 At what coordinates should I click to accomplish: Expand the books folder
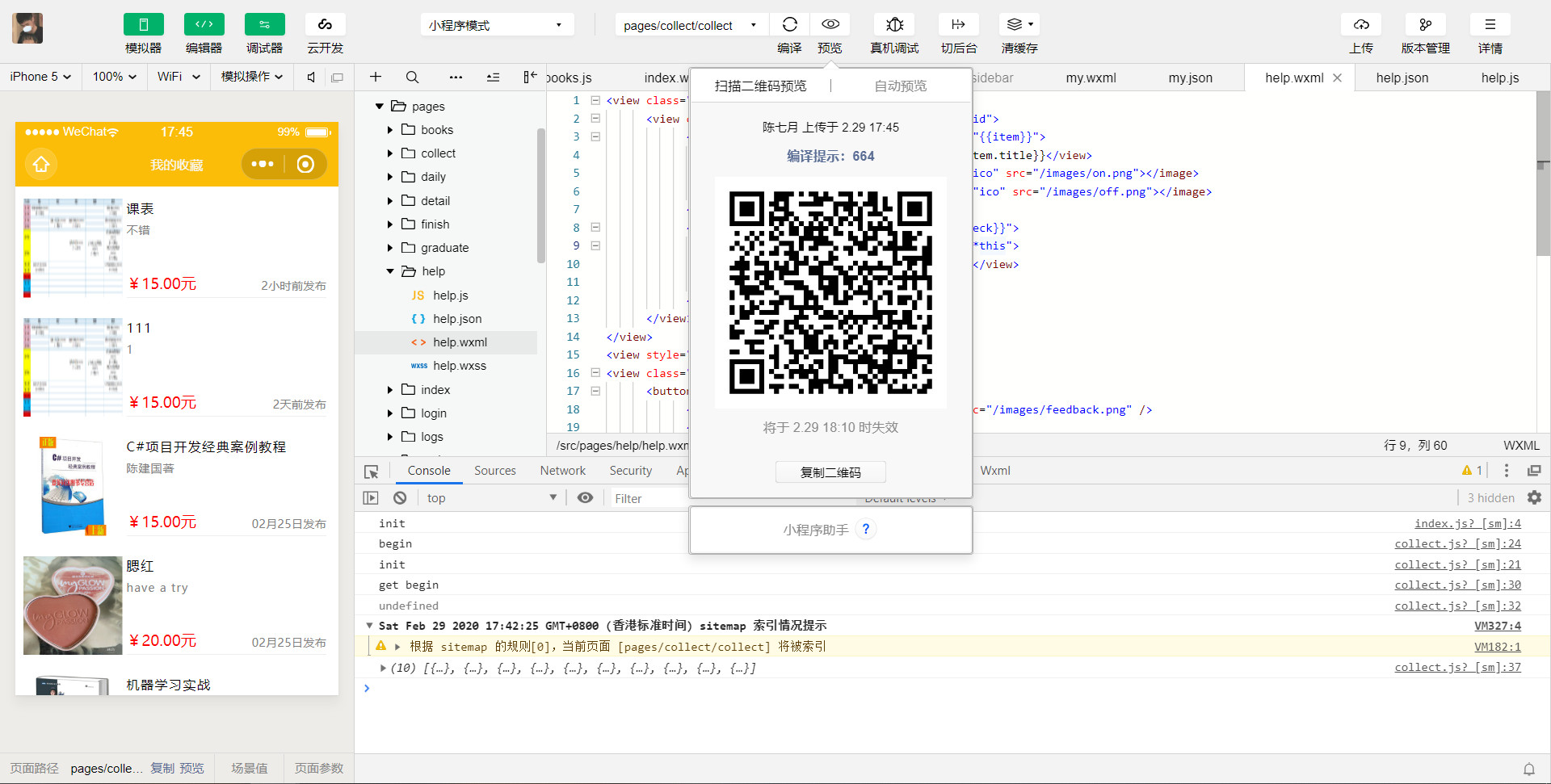(x=390, y=130)
